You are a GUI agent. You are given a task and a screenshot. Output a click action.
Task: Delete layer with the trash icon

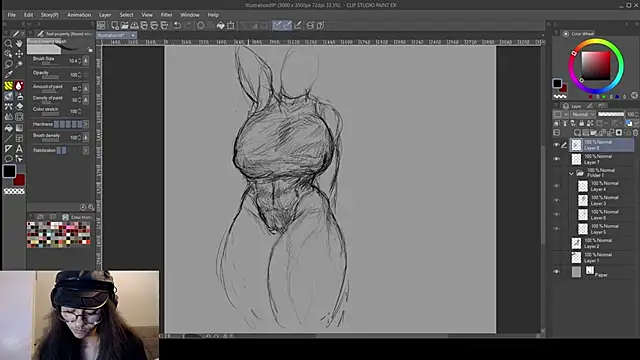[635, 133]
